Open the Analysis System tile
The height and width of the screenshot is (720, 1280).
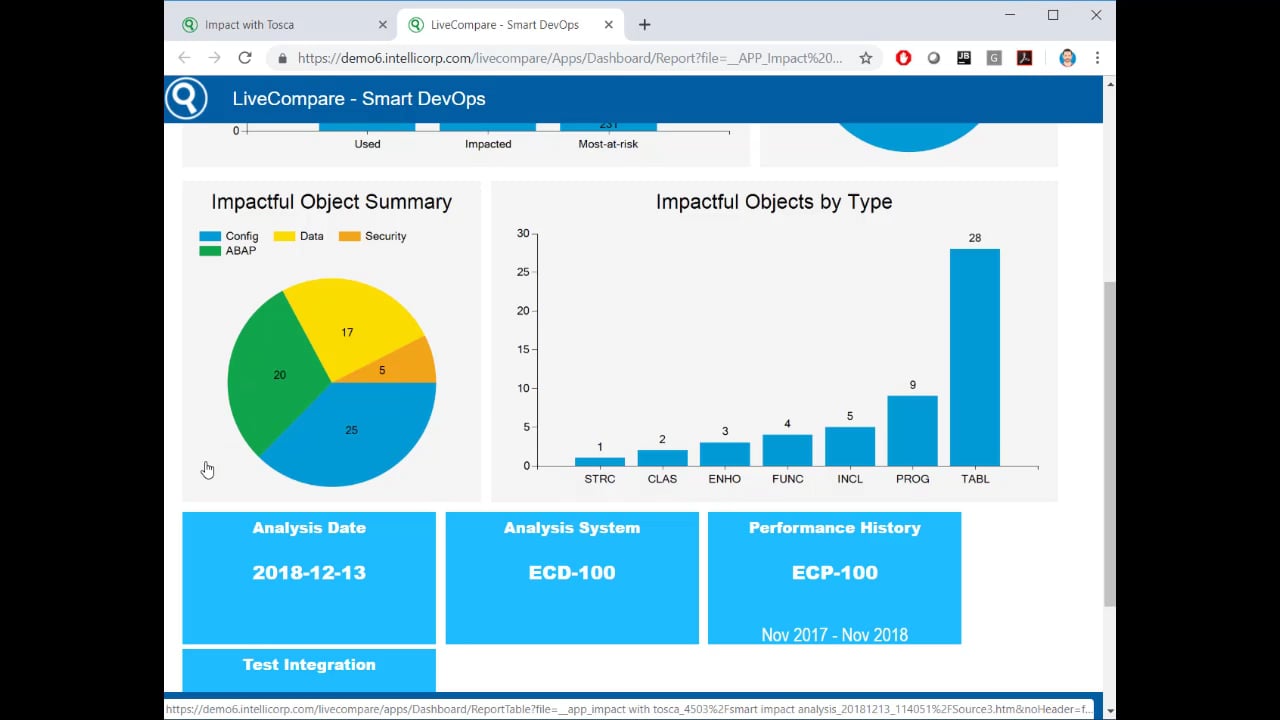[572, 578]
